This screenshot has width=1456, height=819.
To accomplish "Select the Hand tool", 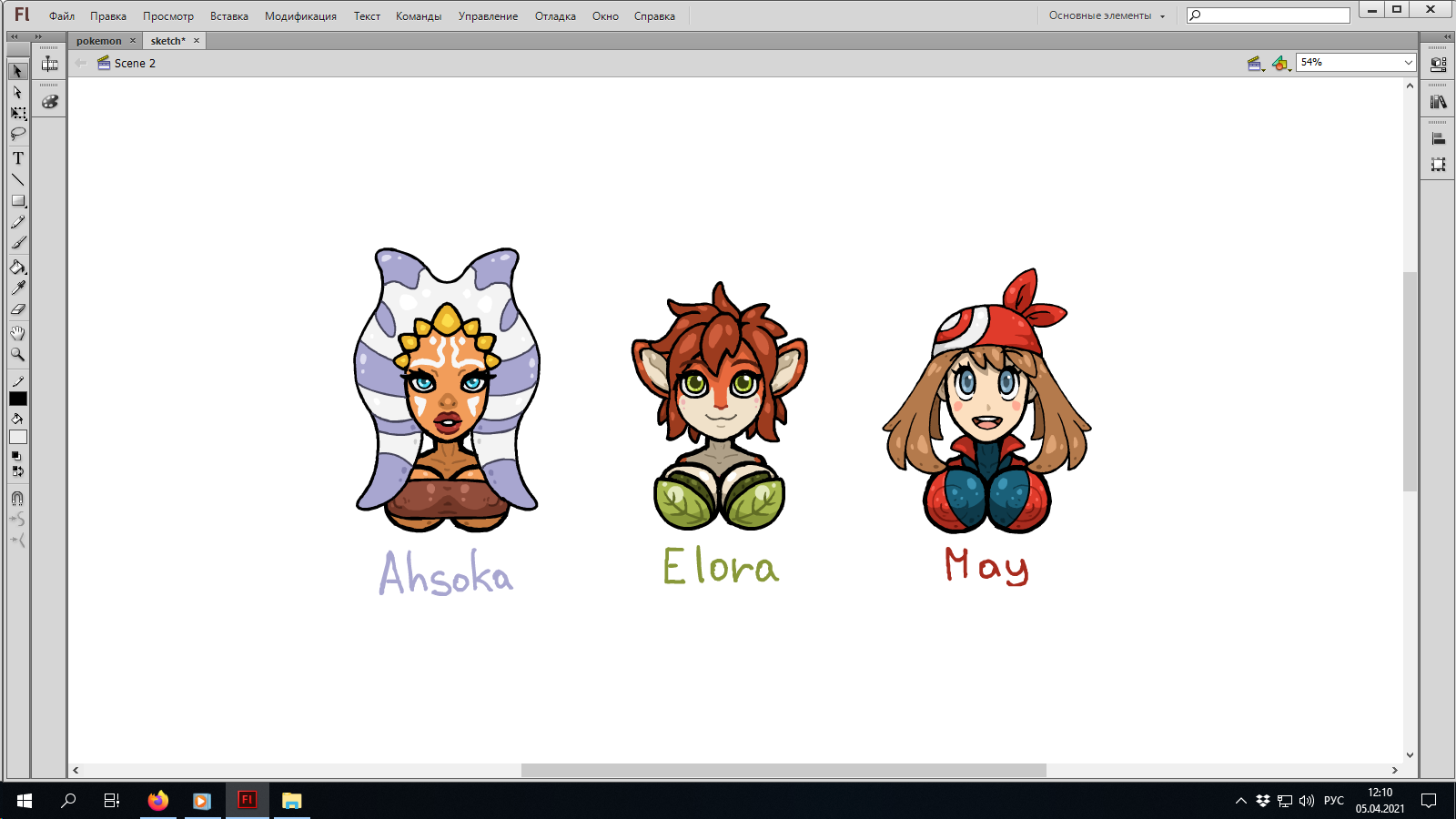I will (17, 333).
